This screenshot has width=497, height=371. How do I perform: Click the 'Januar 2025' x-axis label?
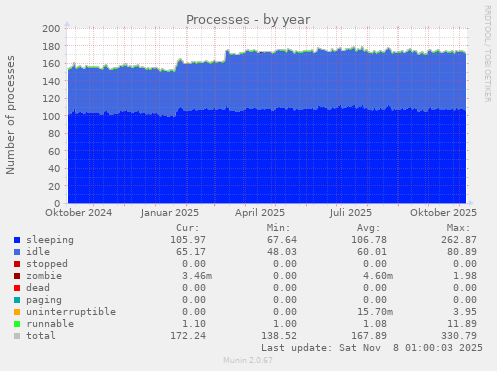coord(170,213)
